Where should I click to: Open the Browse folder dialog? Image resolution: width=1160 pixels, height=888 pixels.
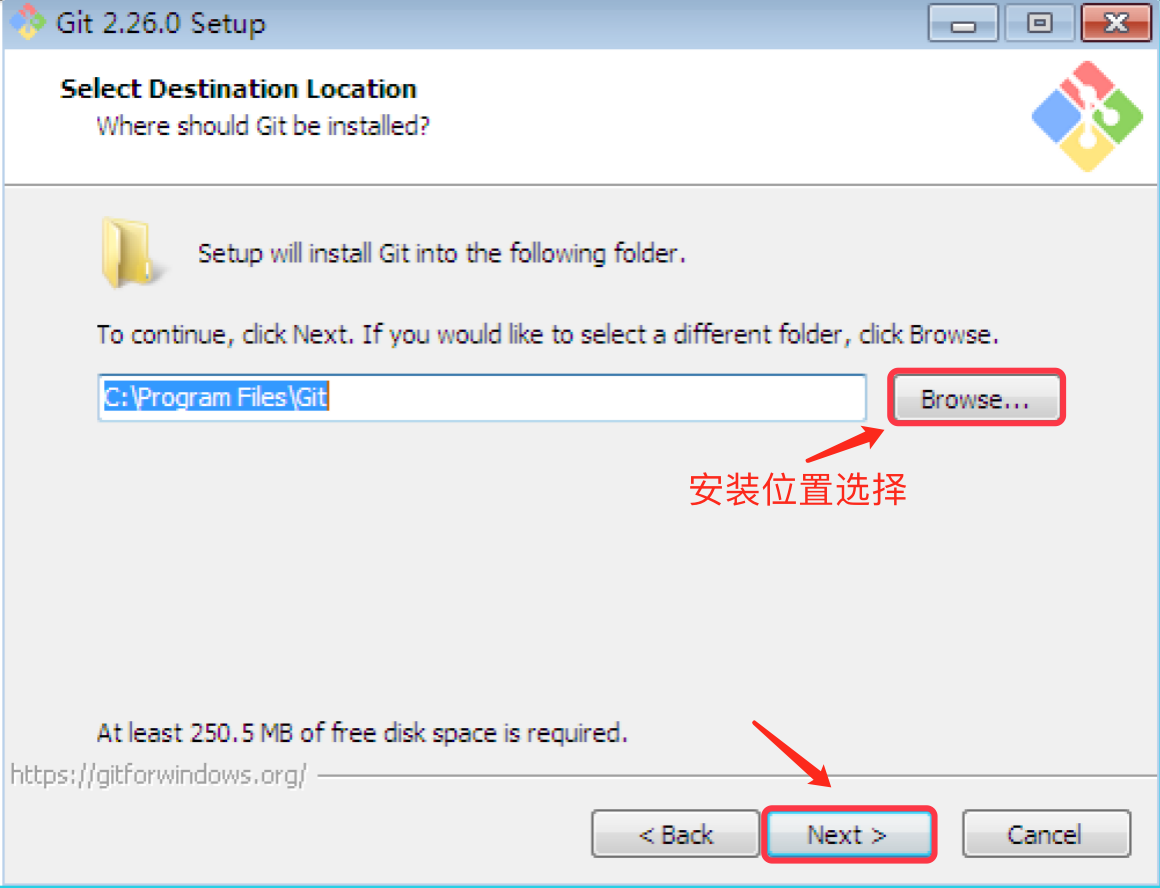tap(975, 398)
